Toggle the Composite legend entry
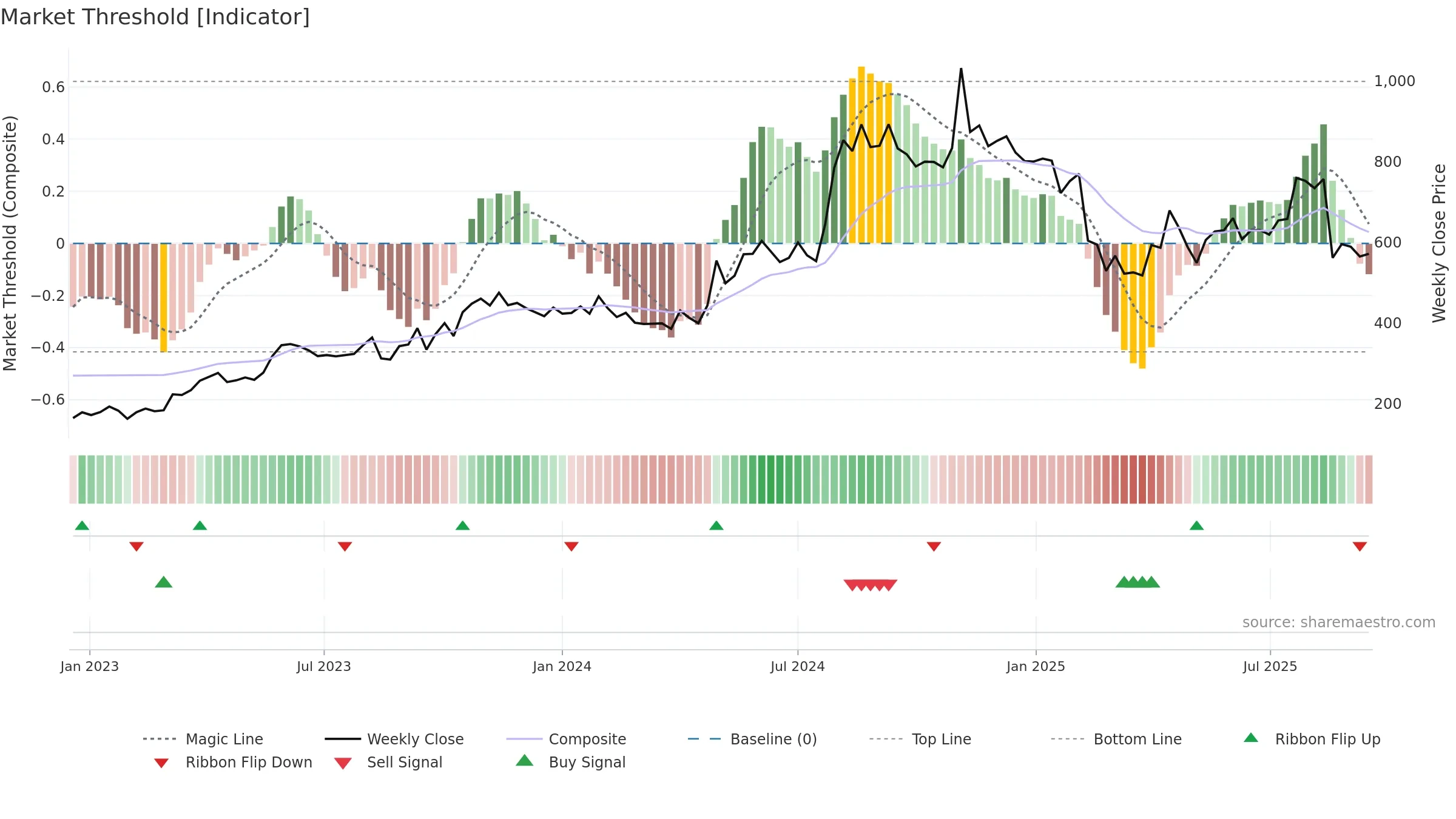Viewport: 1456px width, 819px height. click(x=566, y=739)
